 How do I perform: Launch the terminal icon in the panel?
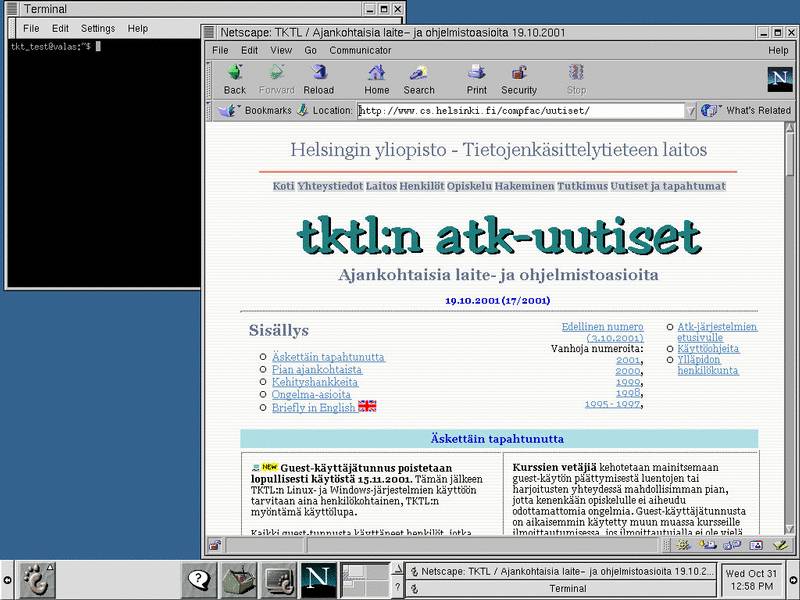point(278,580)
